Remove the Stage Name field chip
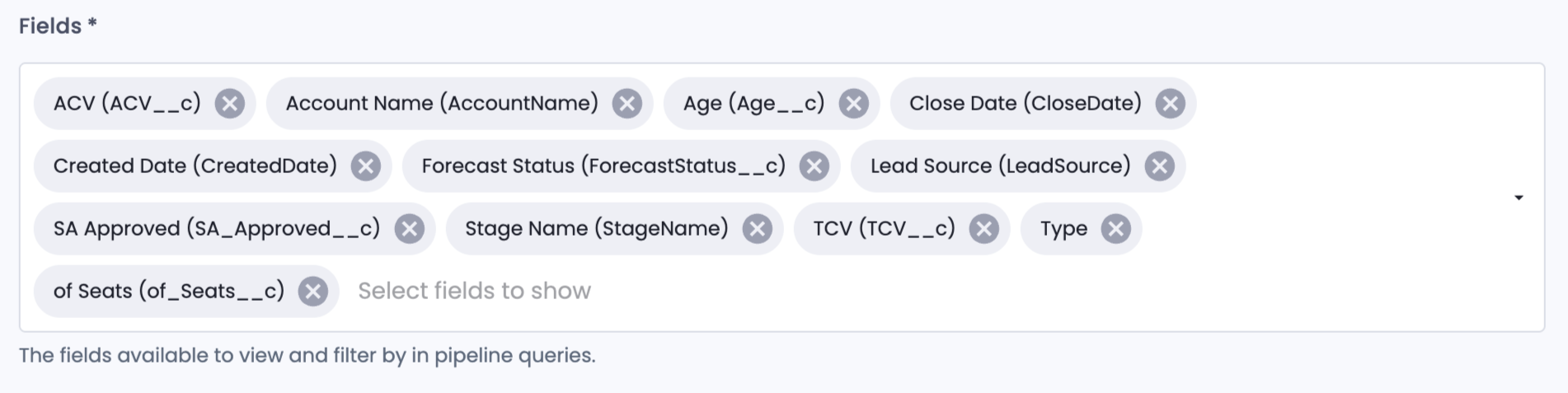The width and height of the screenshot is (1568, 393). (x=758, y=229)
